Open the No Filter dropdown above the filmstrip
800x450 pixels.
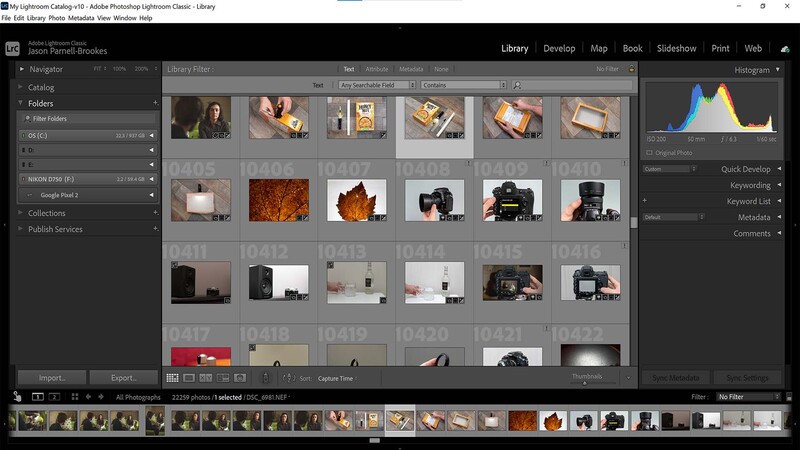pyautogui.click(x=748, y=396)
